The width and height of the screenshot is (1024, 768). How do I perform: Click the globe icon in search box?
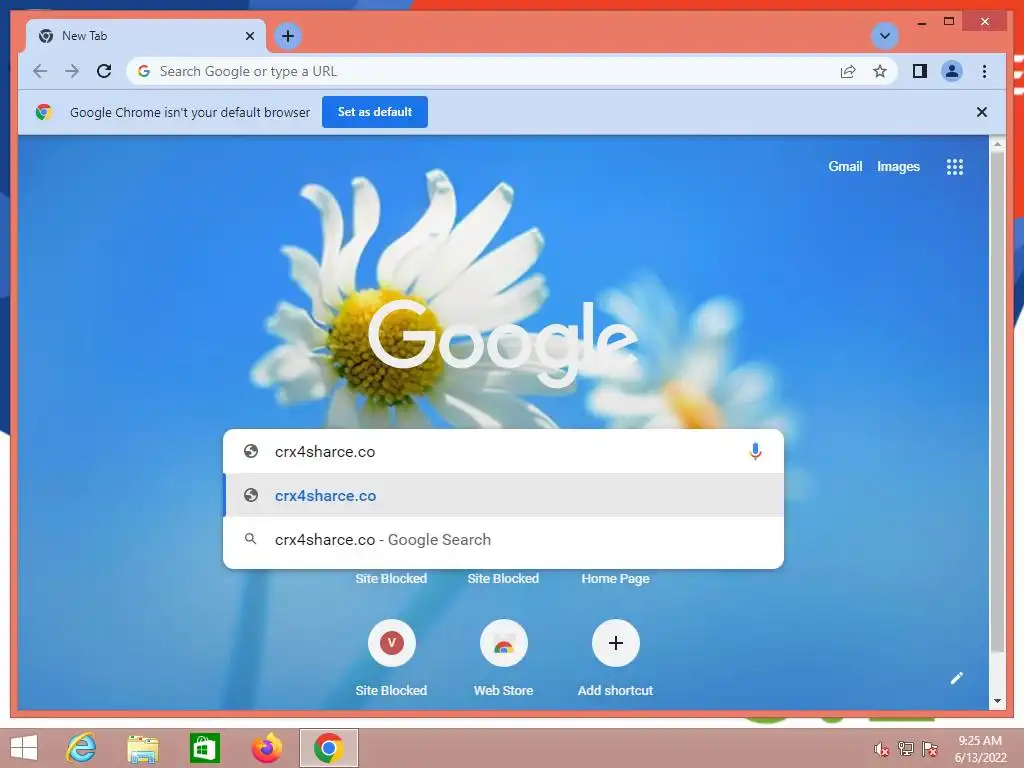point(251,451)
